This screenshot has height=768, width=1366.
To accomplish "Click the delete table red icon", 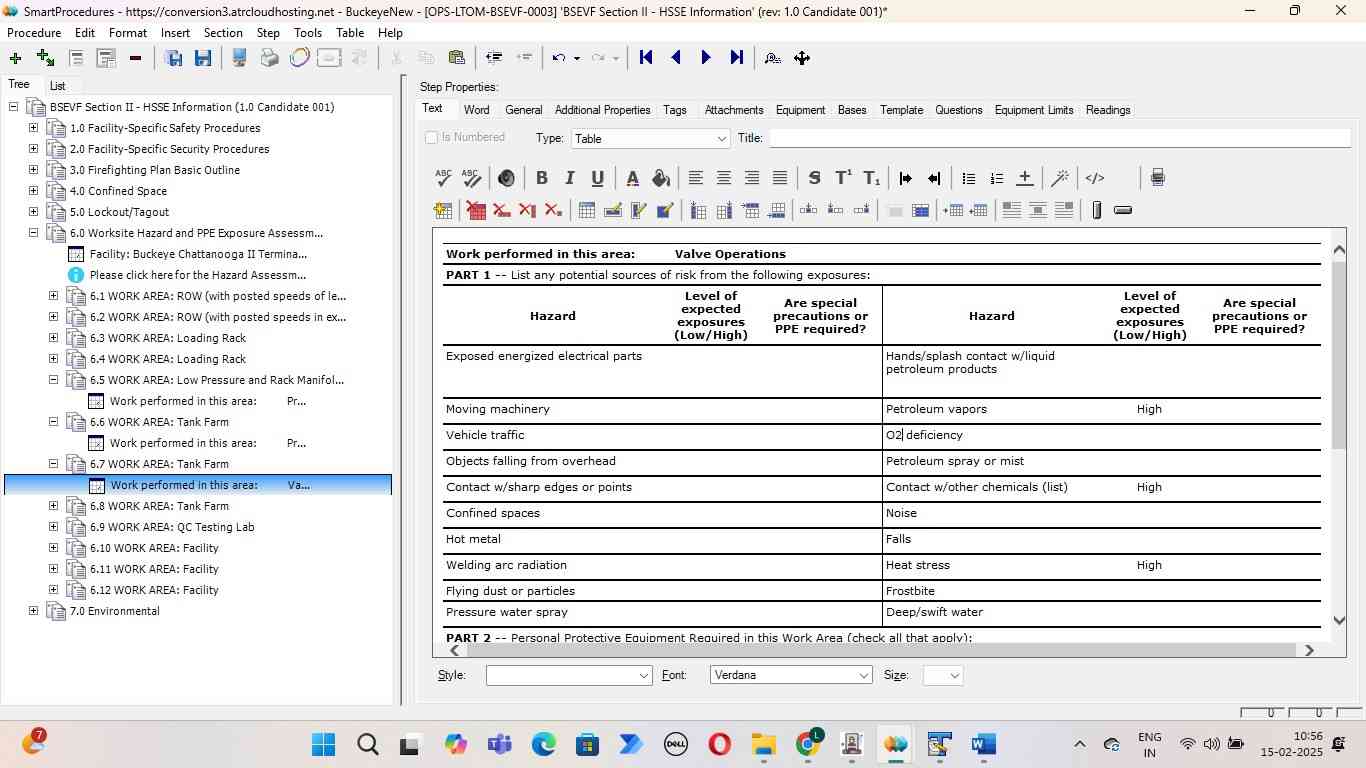I will 476,210.
